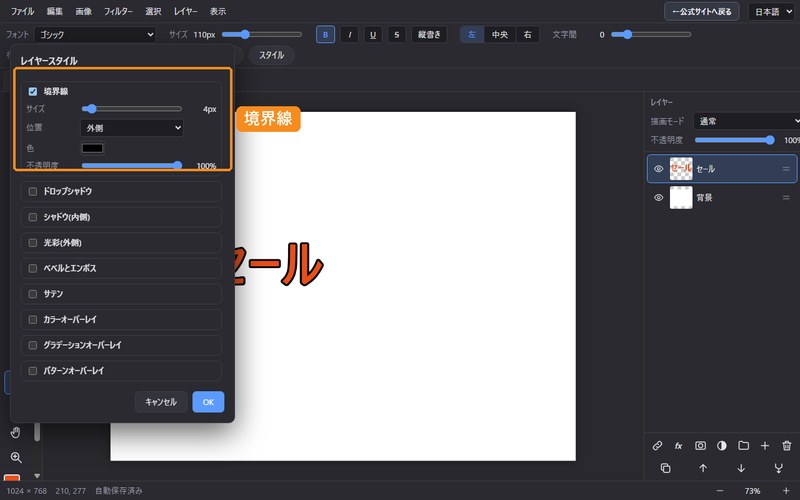Viewport: 800px width, 500px height.
Task: Click the half-circle adjustment layer icon
Action: pyautogui.click(x=721, y=445)
